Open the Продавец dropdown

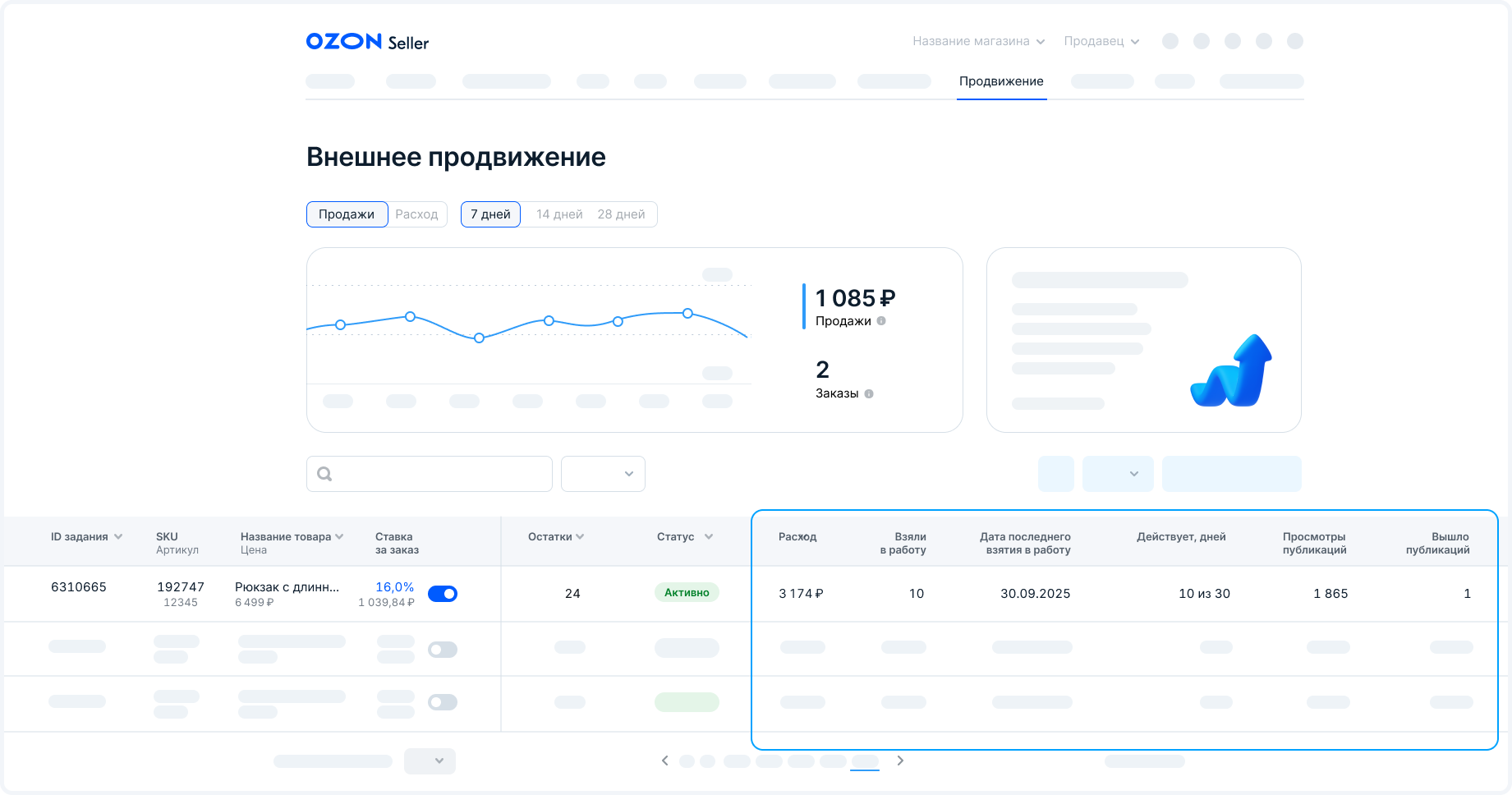(1101, 41)
